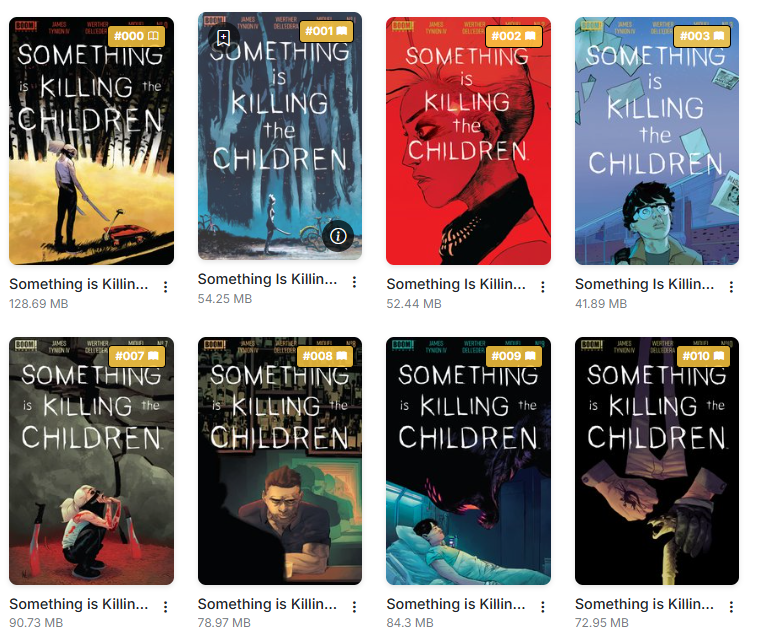757x644 pixels.
Task: Open the red cover thumbnail of issue #002
Action: [x=468, y=141]
